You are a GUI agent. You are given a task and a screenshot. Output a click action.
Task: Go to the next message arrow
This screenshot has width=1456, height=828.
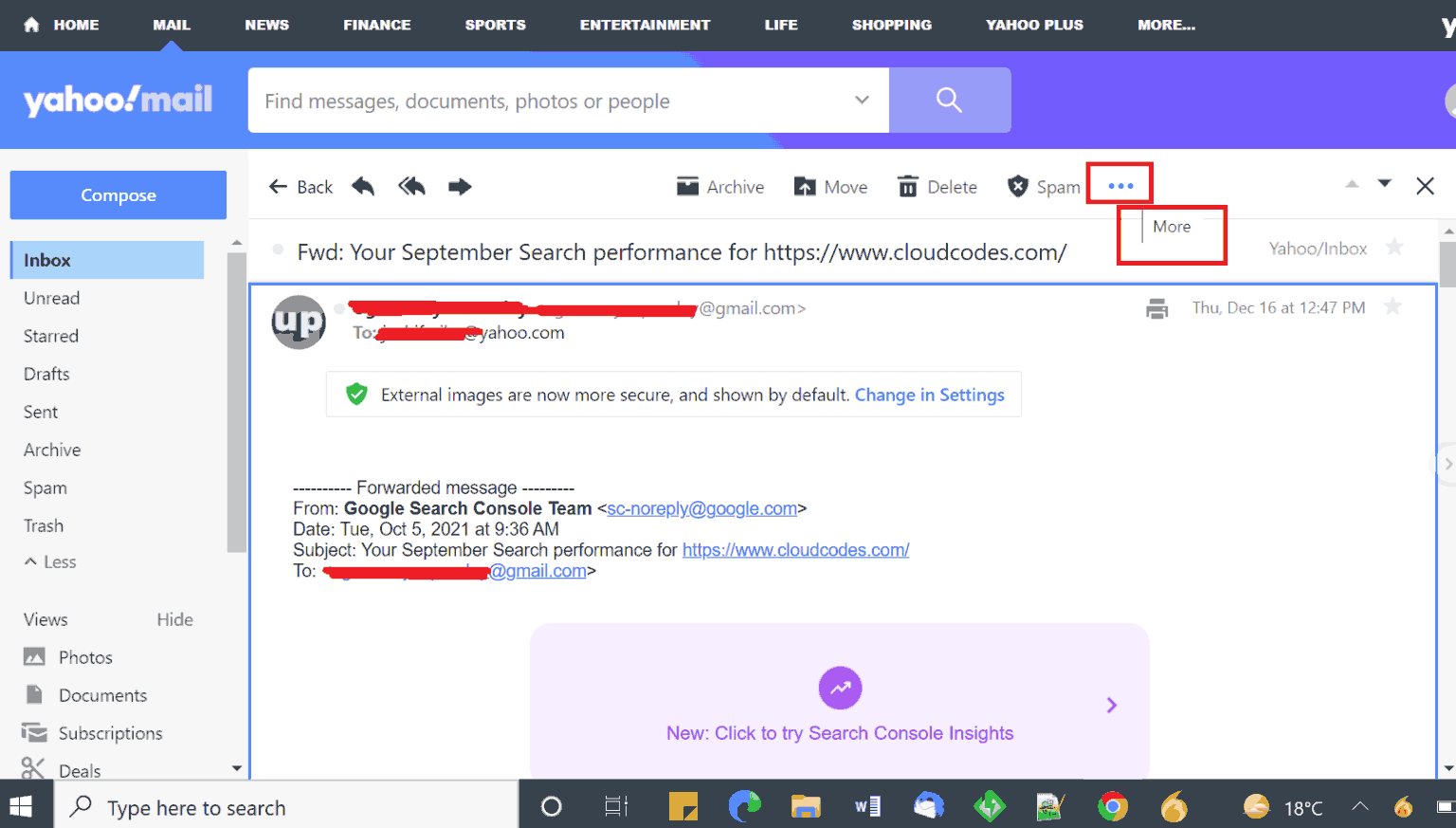pos(1385,184)
